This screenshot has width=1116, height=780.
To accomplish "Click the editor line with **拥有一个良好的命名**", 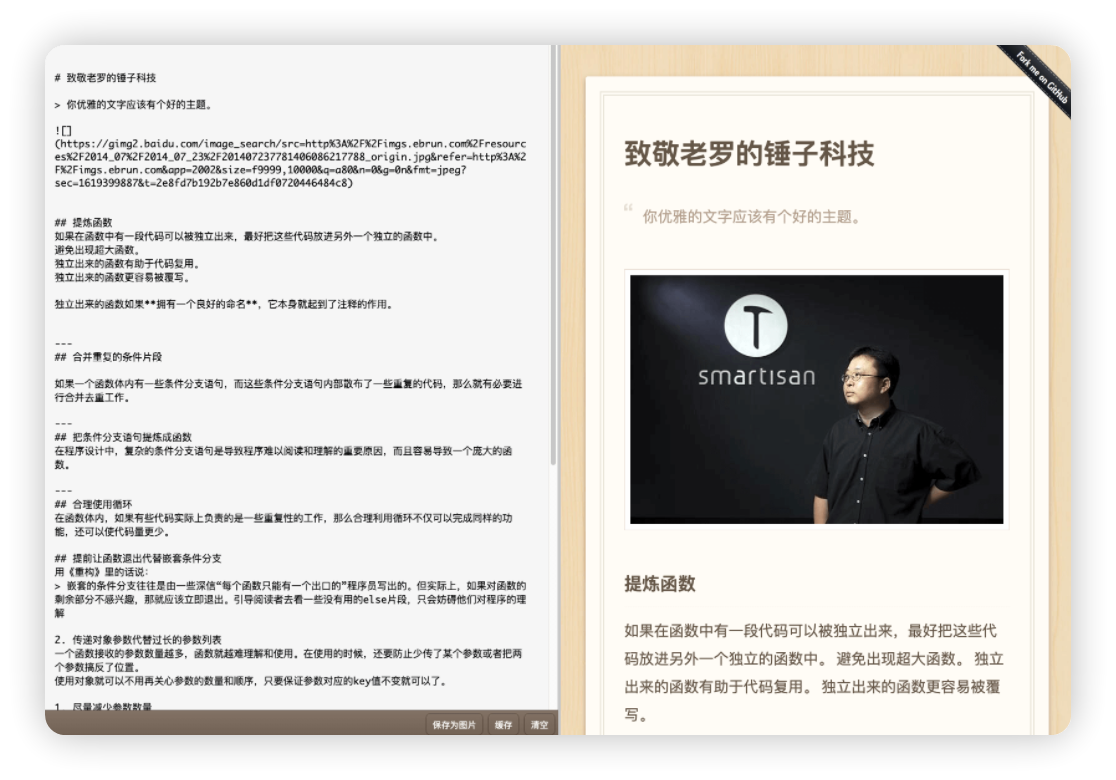I will pyautogui.click(x=223, y=304).
